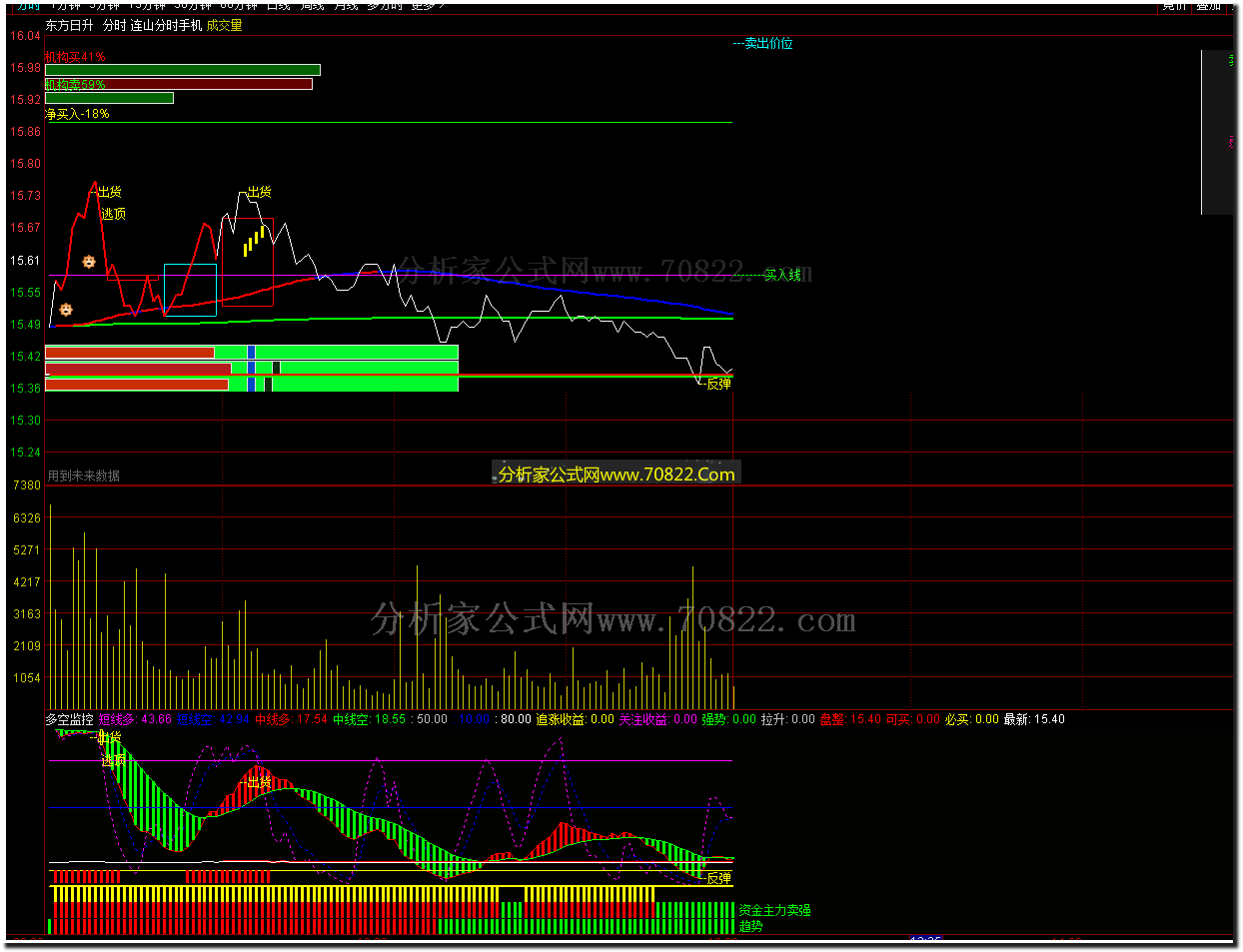Click the 反弹 marker in the bottom indicator panel
Viewport: 1243px width, 952px height.
pos(718,879)
